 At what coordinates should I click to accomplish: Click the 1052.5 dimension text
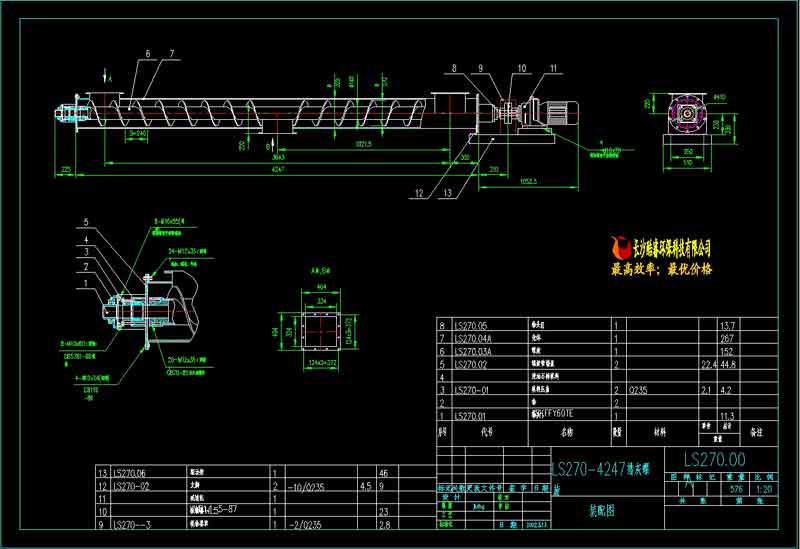(x=529, y=181)
